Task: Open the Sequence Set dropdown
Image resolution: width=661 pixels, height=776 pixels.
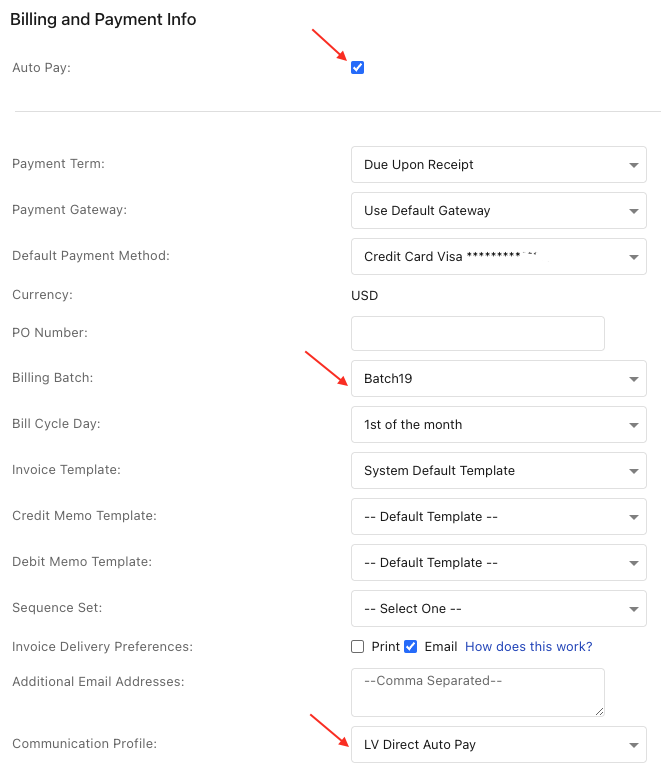Action: (x=498, y=609)
